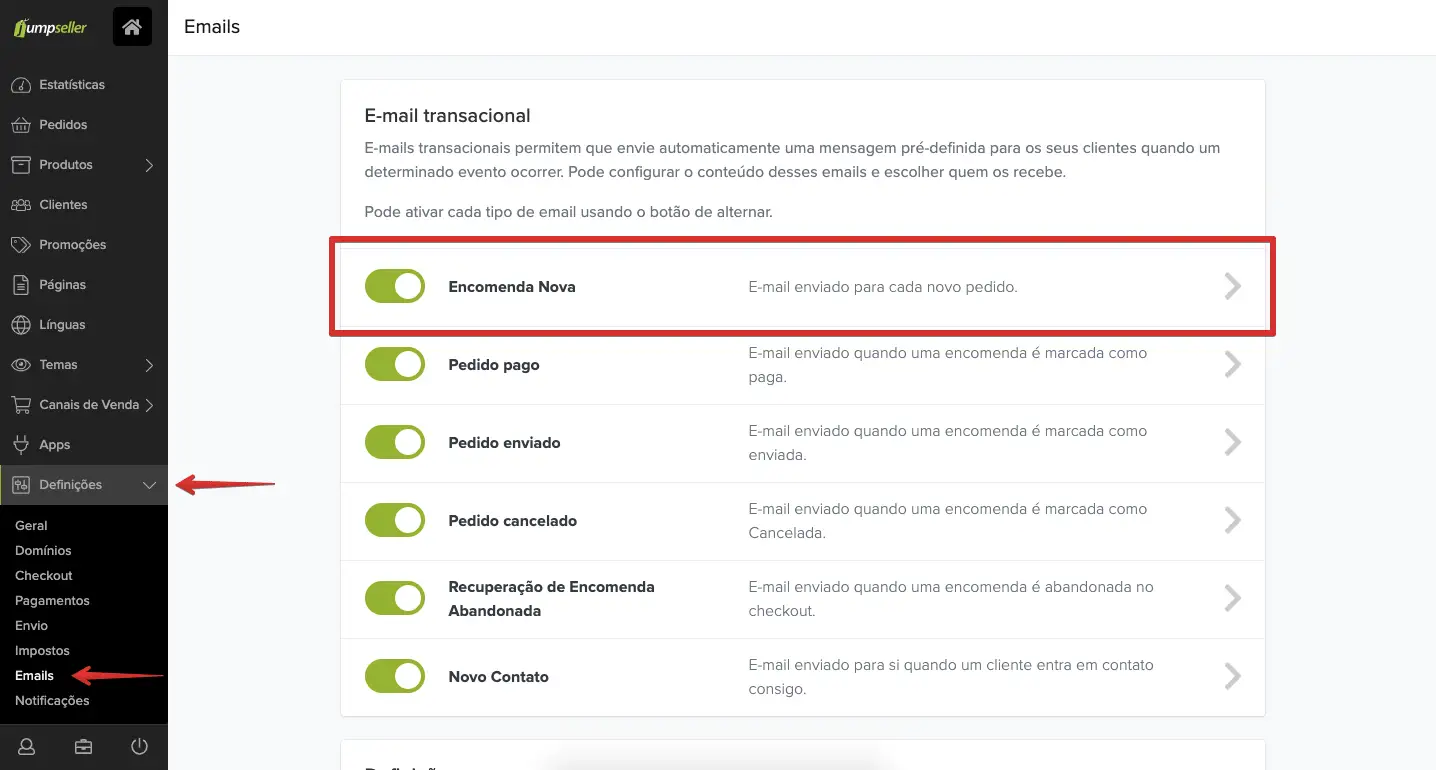Open the Domínios settings link
This screenshot has width=1436, height=770.
[43, 551]
